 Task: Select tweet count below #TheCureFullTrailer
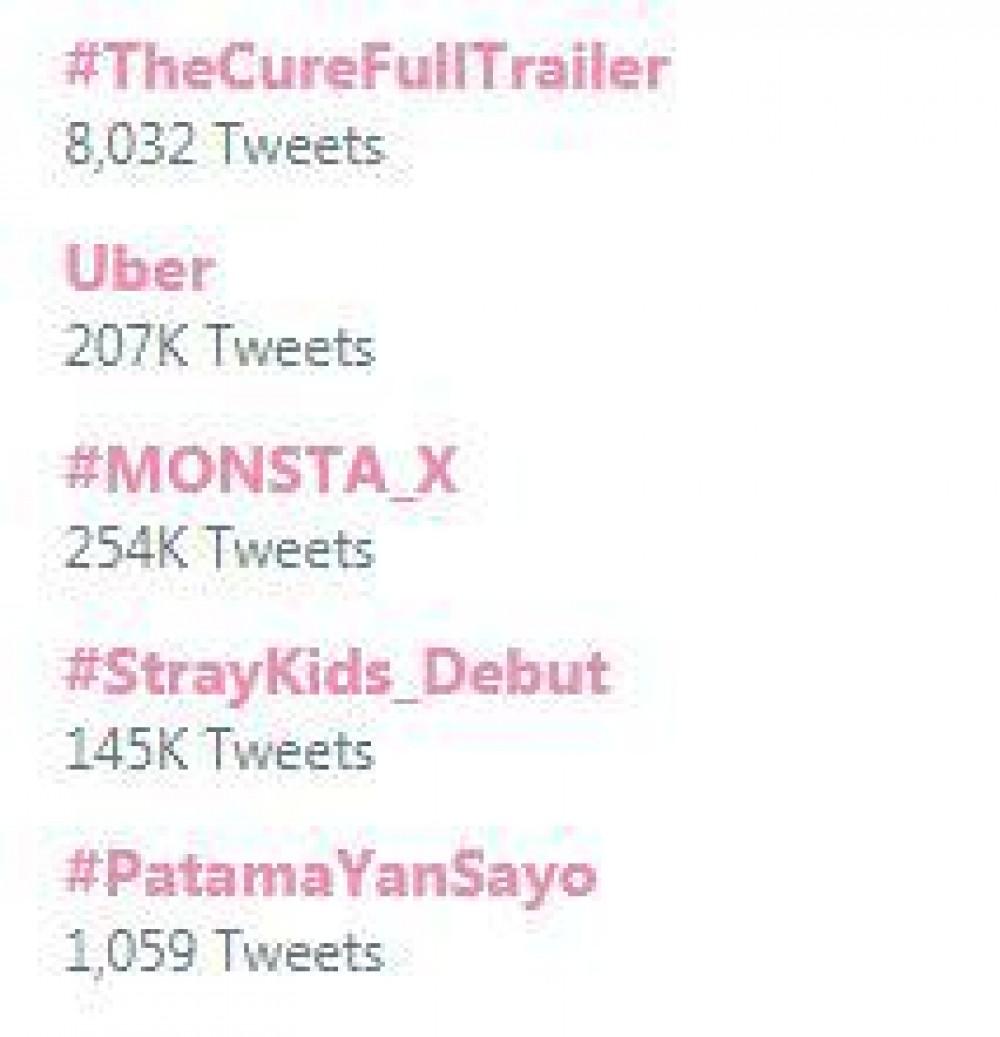click(223, 147)
